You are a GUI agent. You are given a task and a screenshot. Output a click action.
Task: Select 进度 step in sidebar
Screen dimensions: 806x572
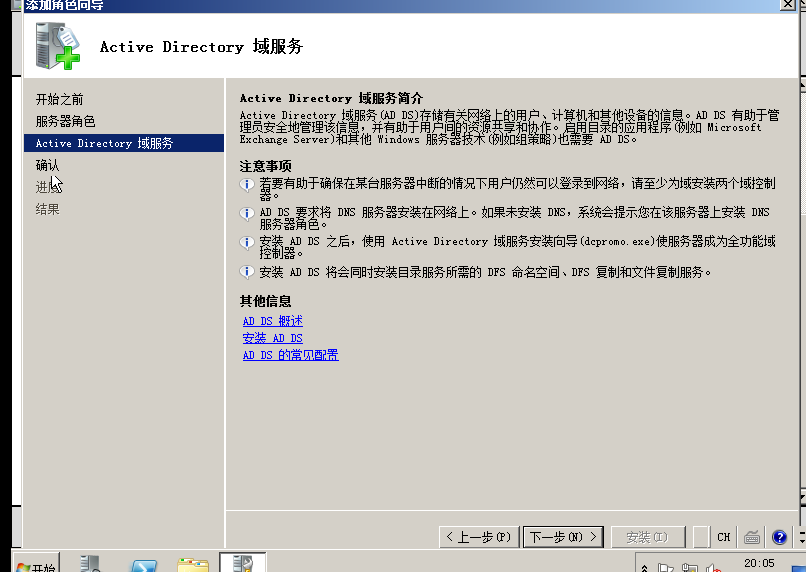click(47, 187)
